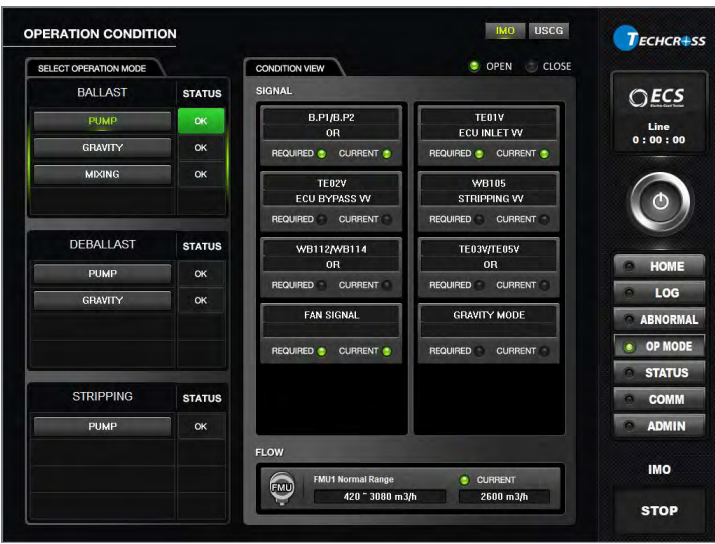Screen dimensions: 715x544
Task: Click green OK status for Ballast Pump
Action: tap(201, 121)
